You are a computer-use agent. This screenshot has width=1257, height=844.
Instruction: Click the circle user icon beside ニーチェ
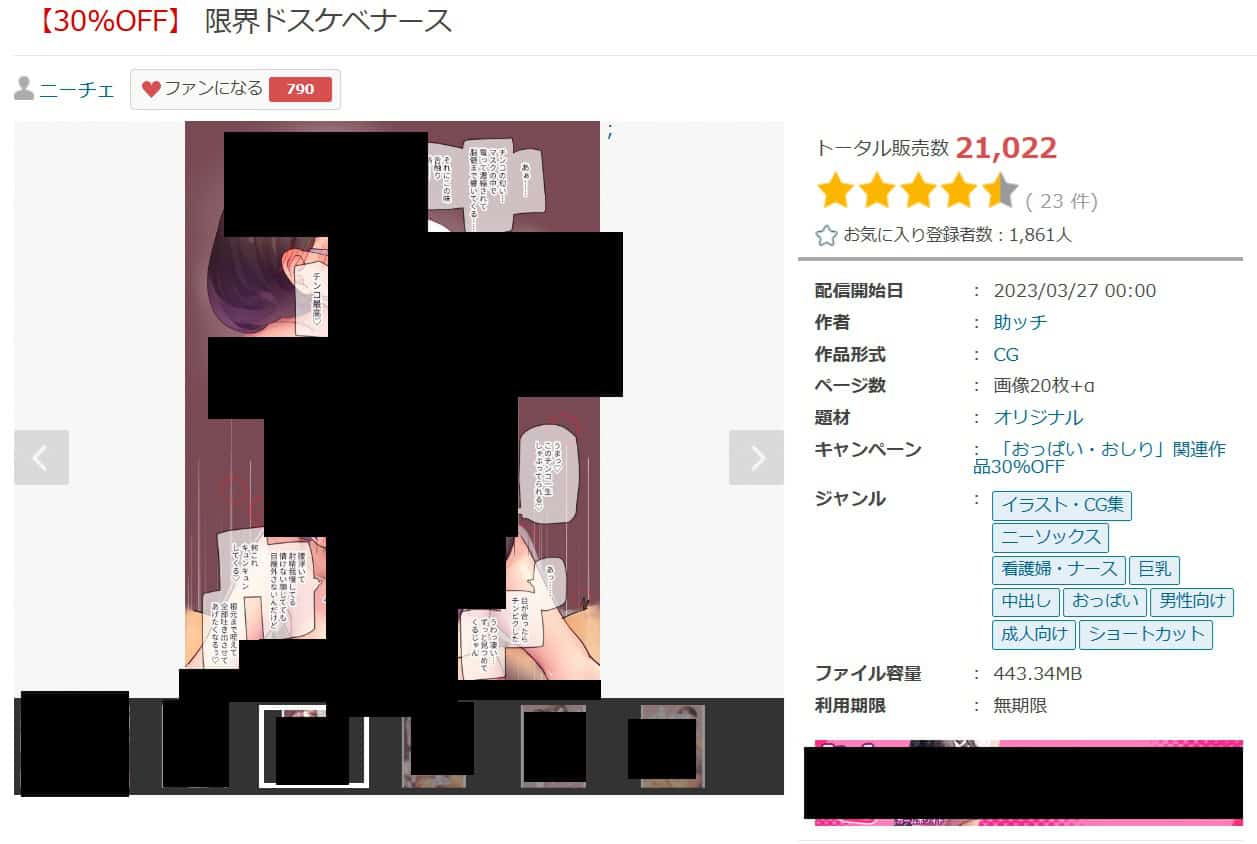click(x=24, y=89)
